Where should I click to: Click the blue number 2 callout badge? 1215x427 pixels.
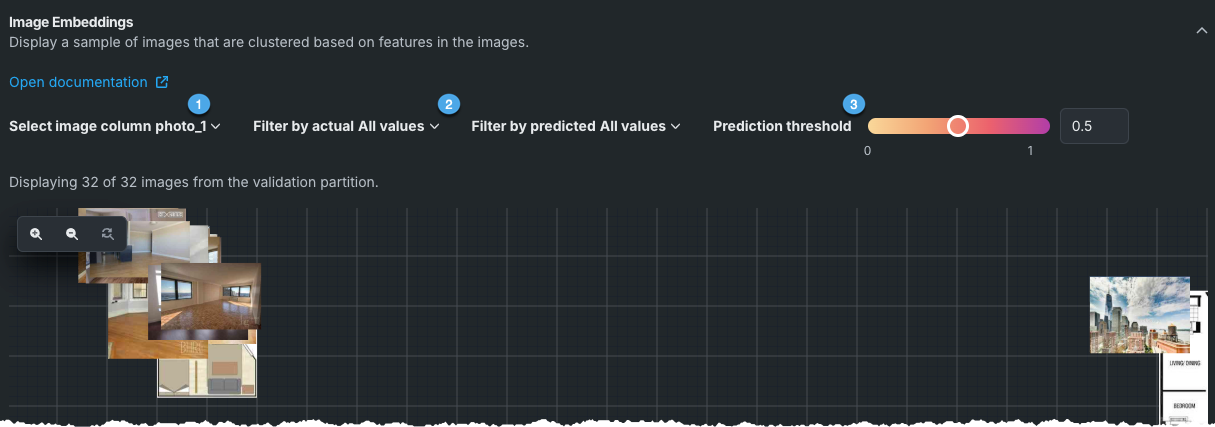449,104
